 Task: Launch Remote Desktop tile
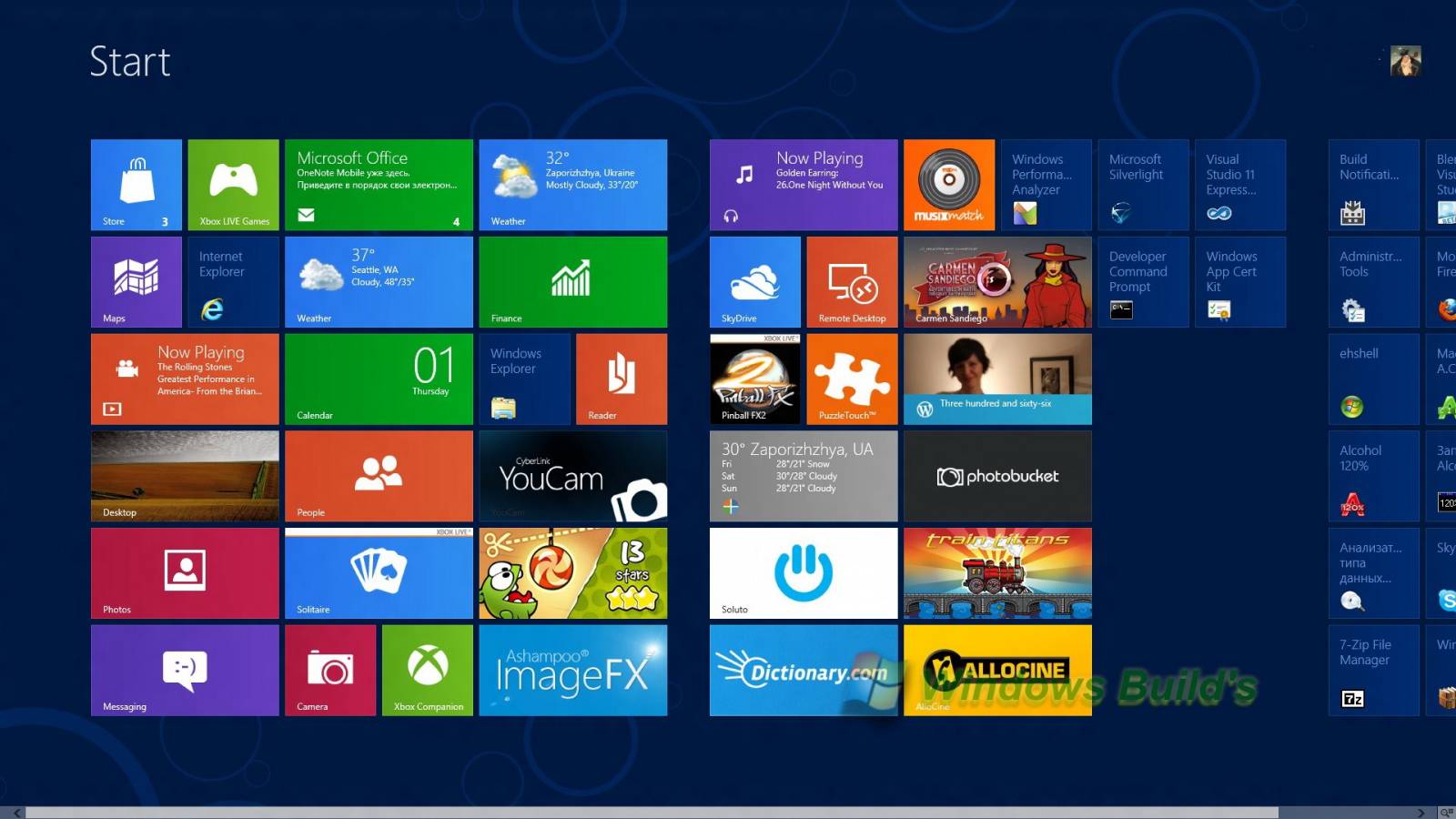click(x=852, y=282)
